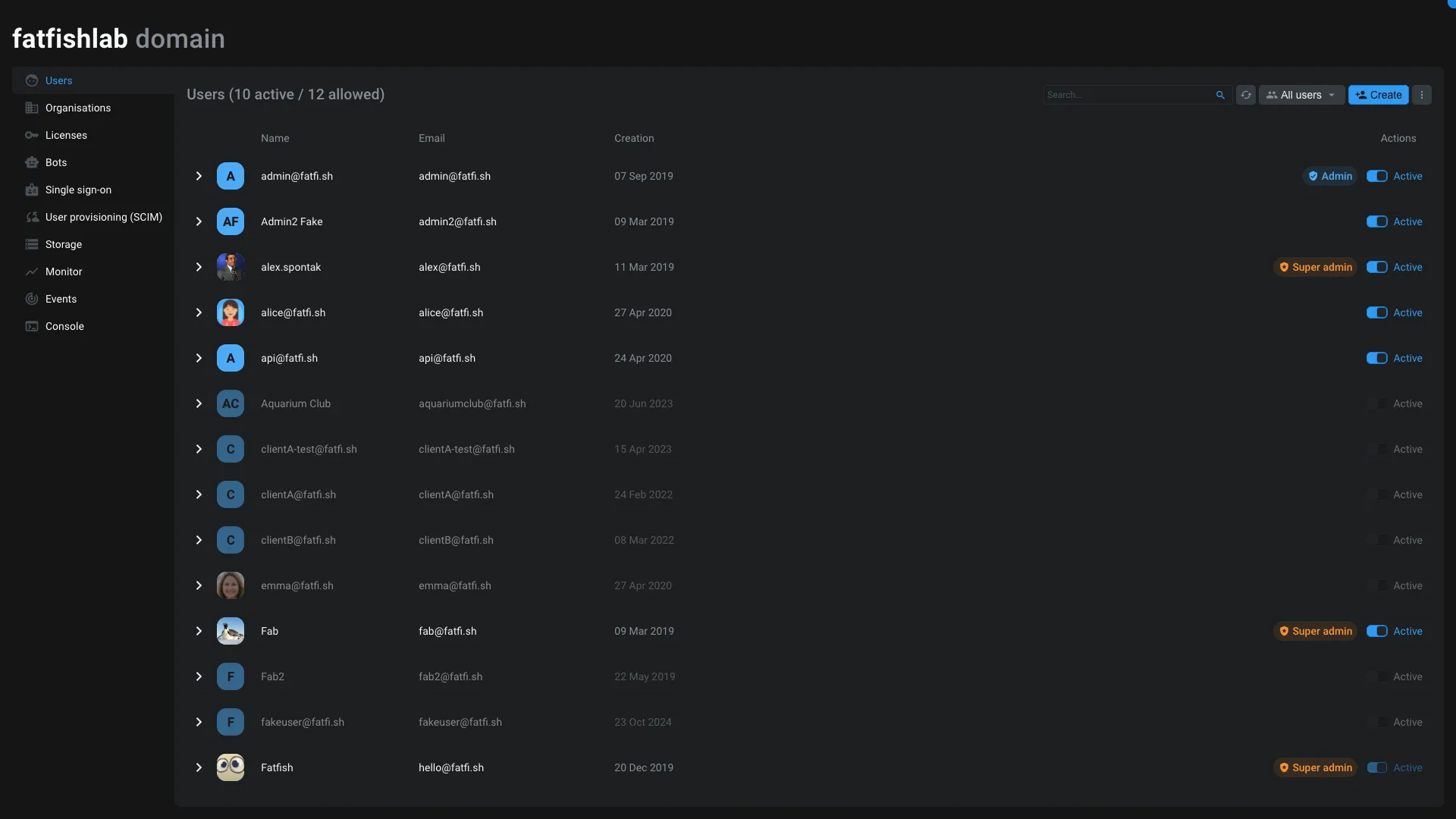Go to Single sign-on settings
The width and height of the screenshot is (1456, 819).
(x=77, y=190)
